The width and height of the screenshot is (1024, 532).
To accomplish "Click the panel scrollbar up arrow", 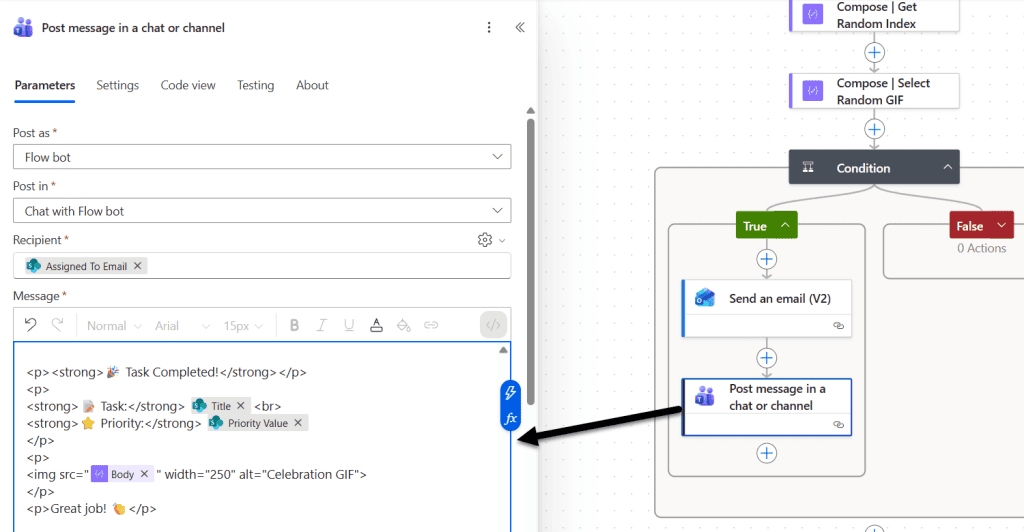I will point(530,111).
